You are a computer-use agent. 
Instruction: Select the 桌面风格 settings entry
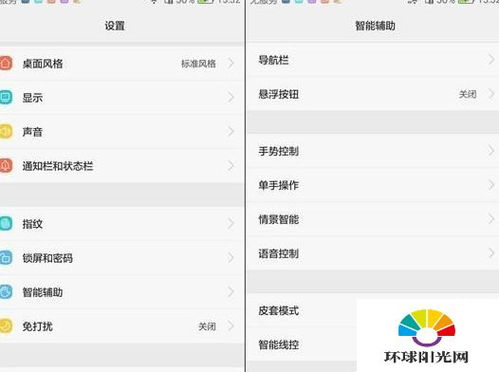(122, 63)
